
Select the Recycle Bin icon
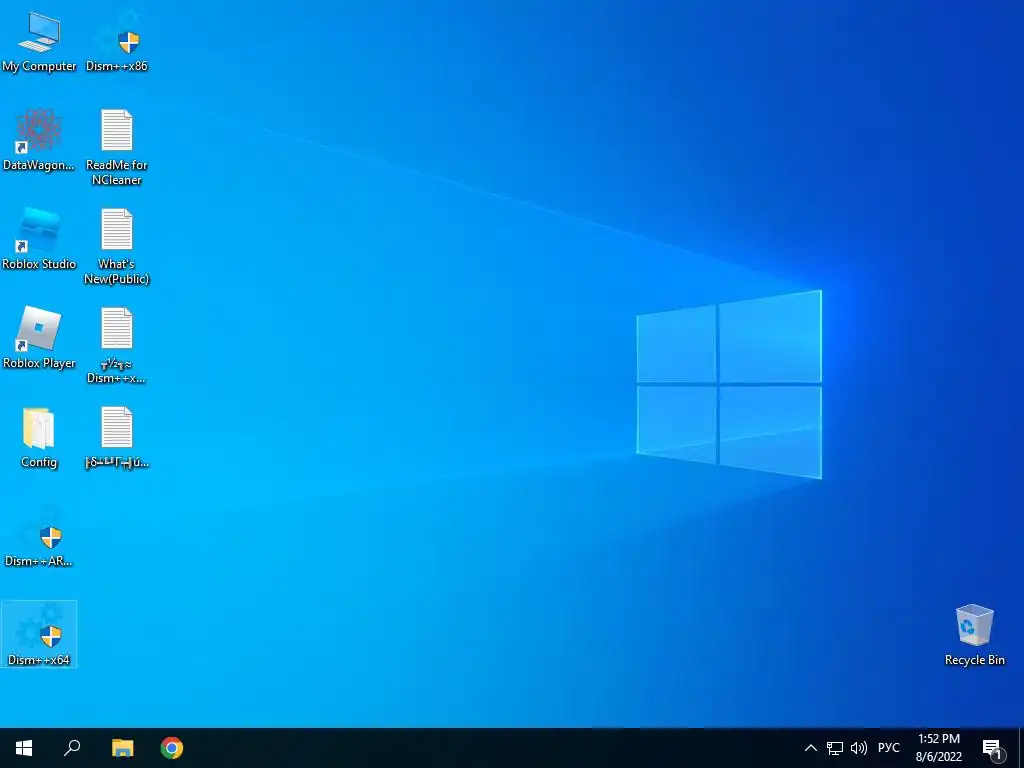(974, 635)
